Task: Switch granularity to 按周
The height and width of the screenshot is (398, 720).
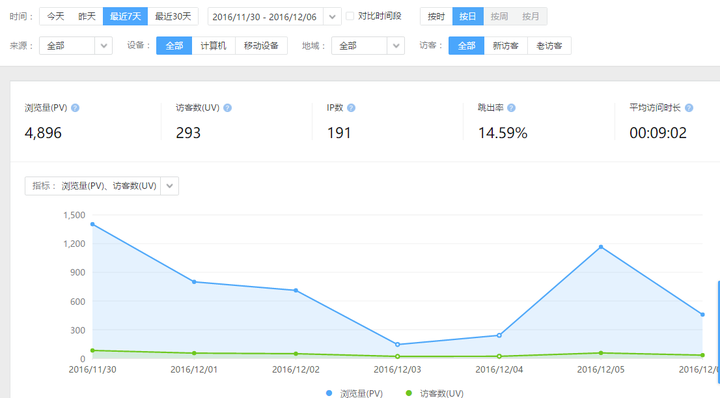Action: pos(499,17)
